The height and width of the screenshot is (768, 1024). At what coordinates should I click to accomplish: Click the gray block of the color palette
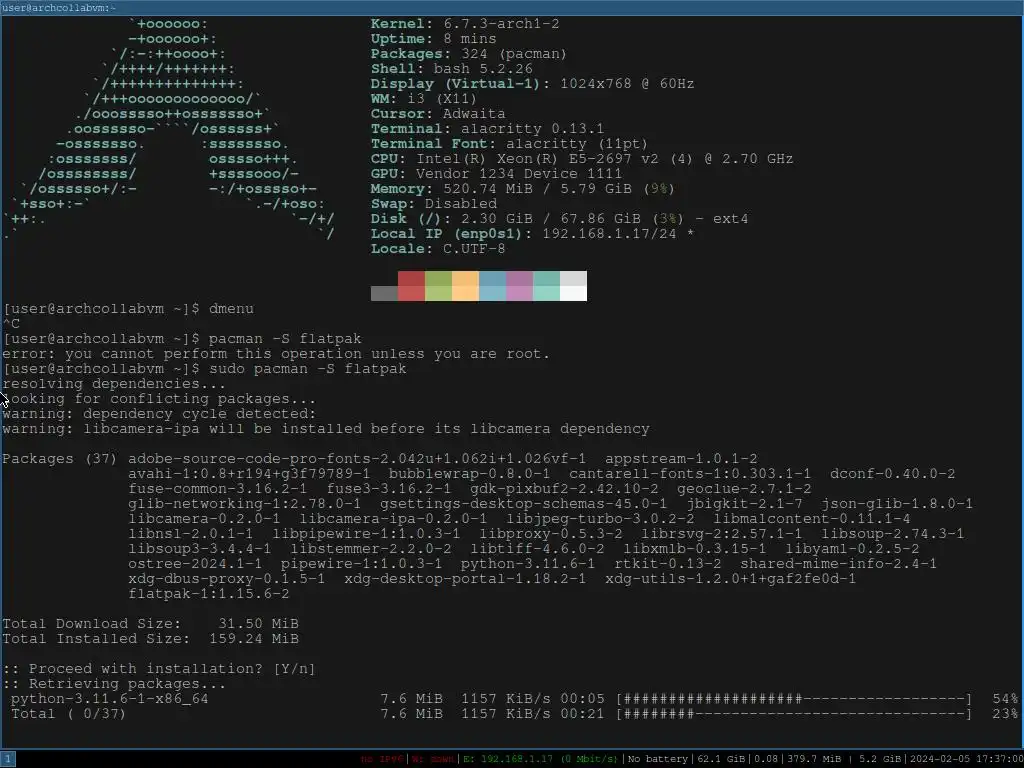384,293
